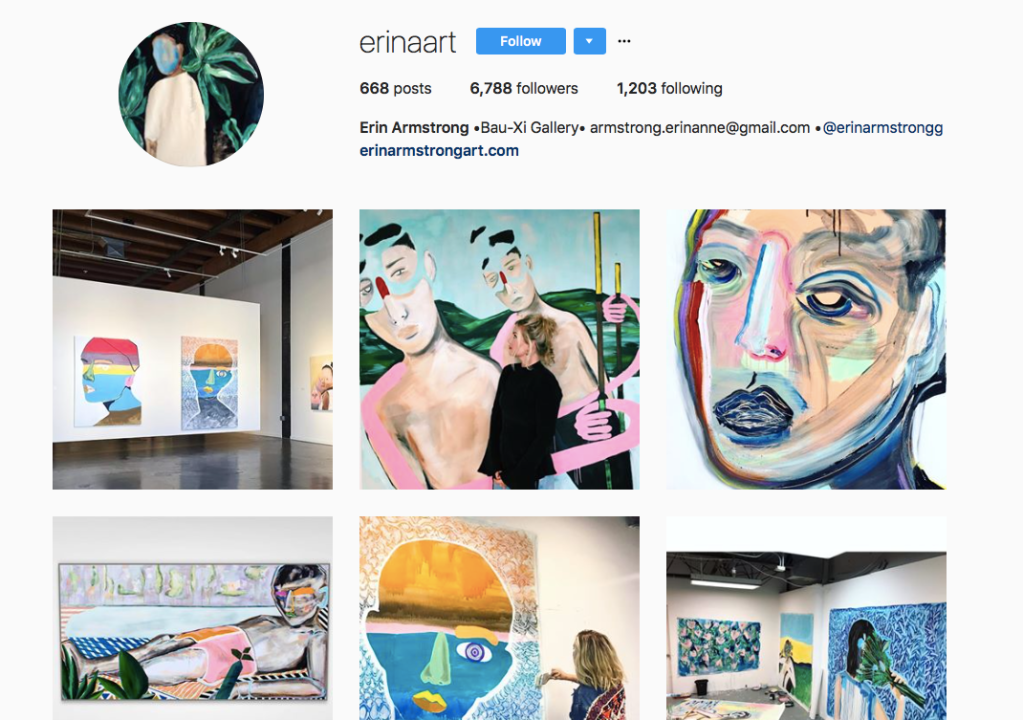
Task: Click the erinaart username heading
Action: click(x=408, y=42)
